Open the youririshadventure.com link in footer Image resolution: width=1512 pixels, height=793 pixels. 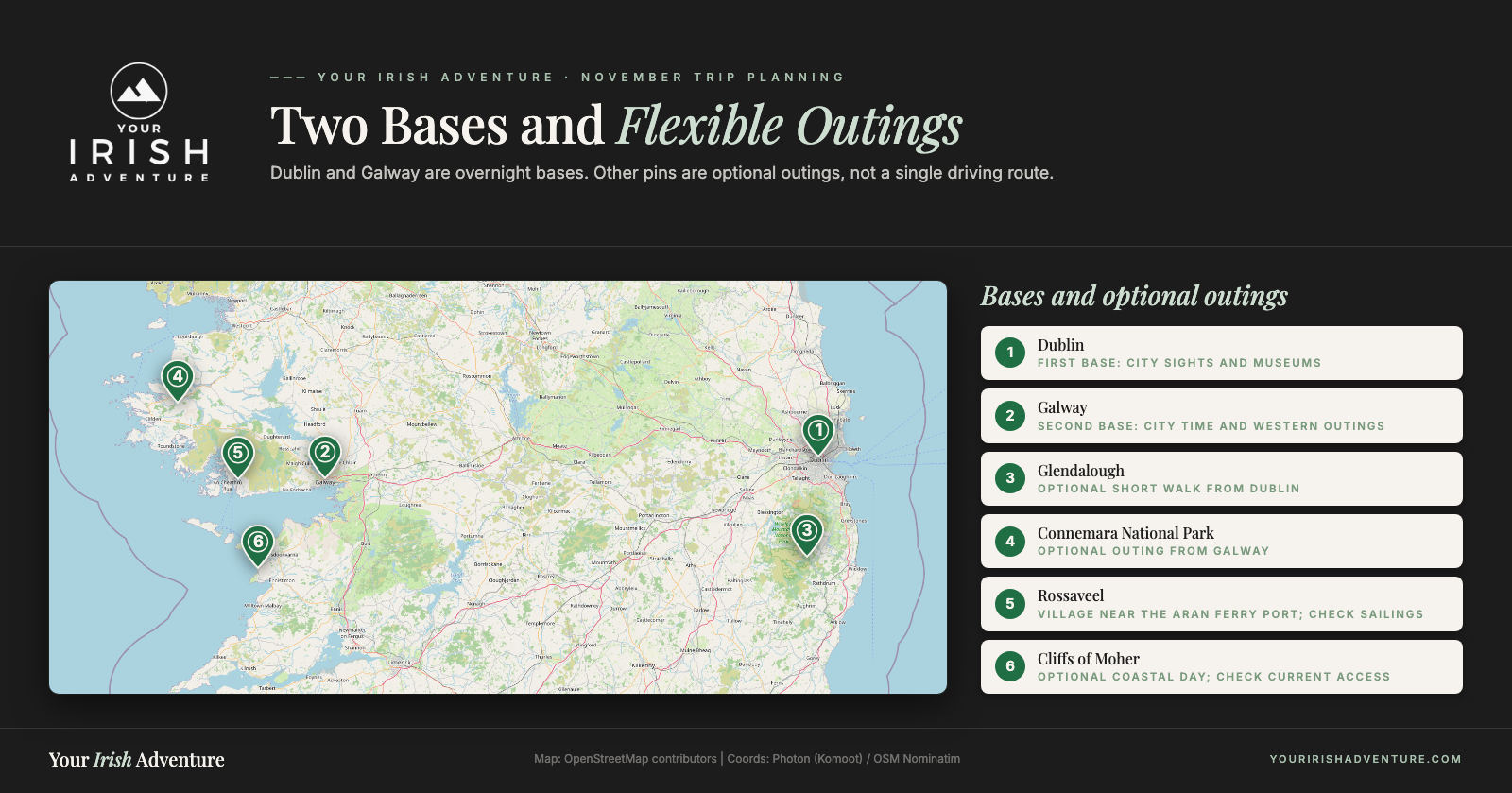[1366, 759]
